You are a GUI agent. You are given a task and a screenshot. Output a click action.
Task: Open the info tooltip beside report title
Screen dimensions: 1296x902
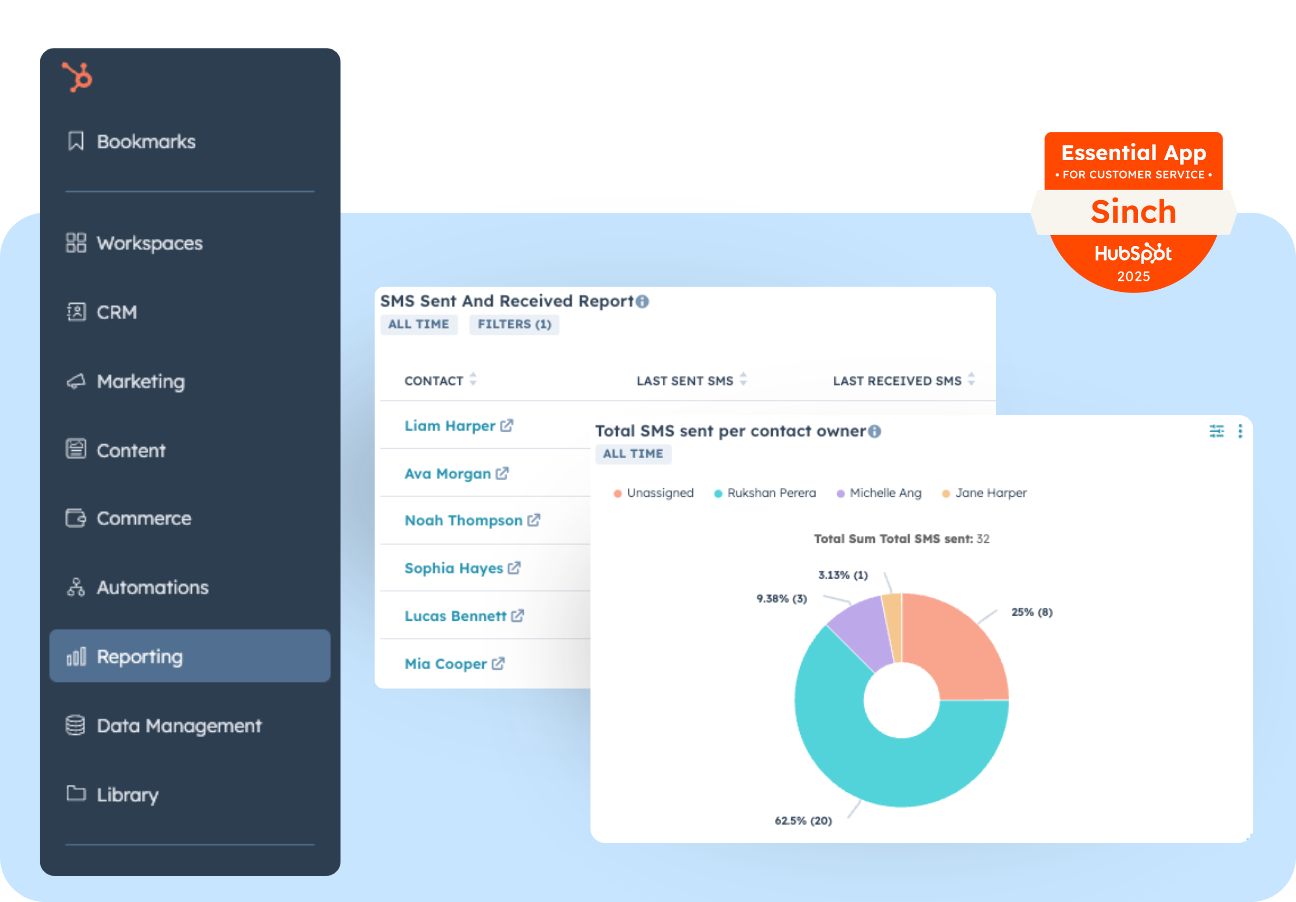(642, 300)
